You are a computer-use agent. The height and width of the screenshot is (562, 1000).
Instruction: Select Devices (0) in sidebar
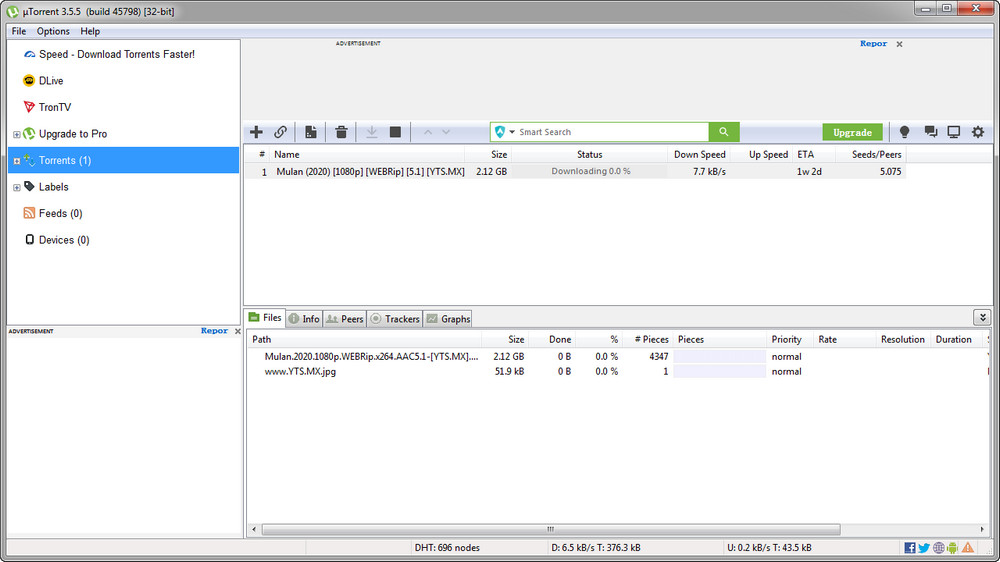64,240
